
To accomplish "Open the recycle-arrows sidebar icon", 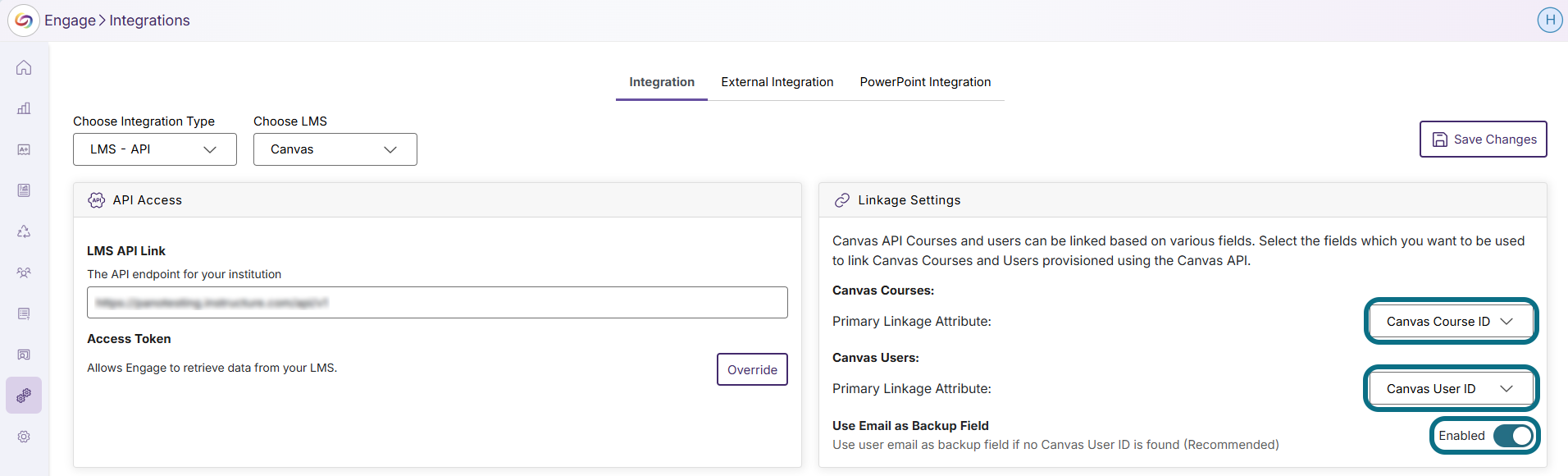I will click(24, 231).
